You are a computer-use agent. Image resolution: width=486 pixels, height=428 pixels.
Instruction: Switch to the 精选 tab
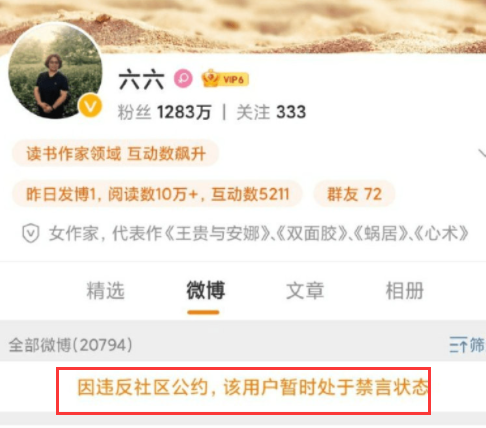[105, 290]
